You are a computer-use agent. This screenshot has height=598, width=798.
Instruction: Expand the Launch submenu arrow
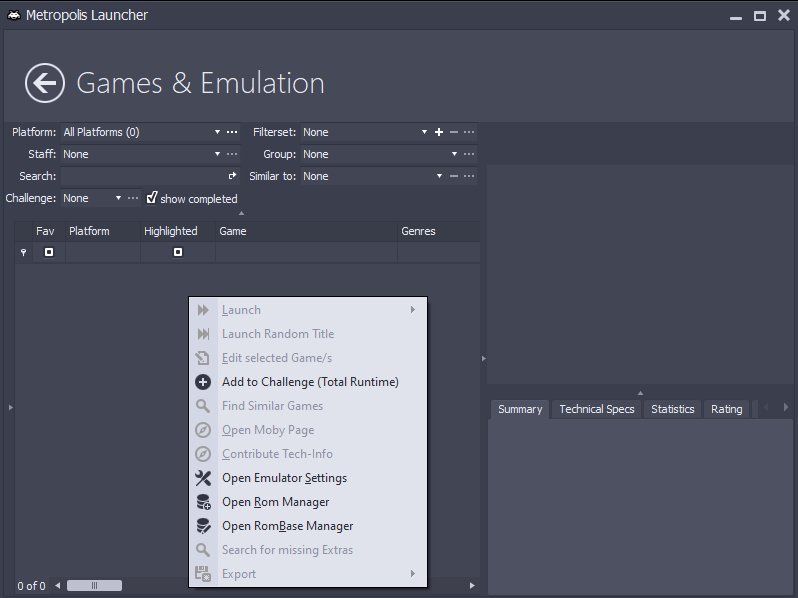pyautogui.click(x=413, y=309)
